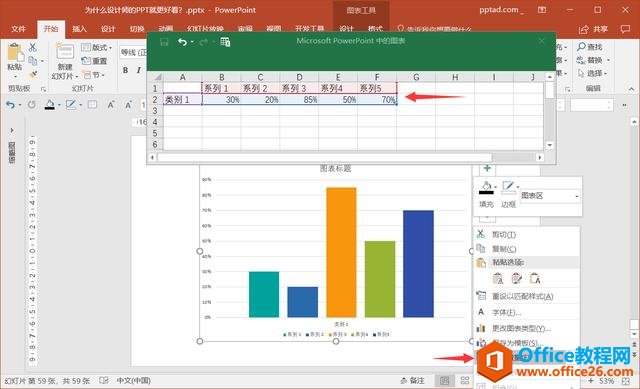Click Undo in the chart data window
This screenshot has width=640, height=389.
pos(182,42)
